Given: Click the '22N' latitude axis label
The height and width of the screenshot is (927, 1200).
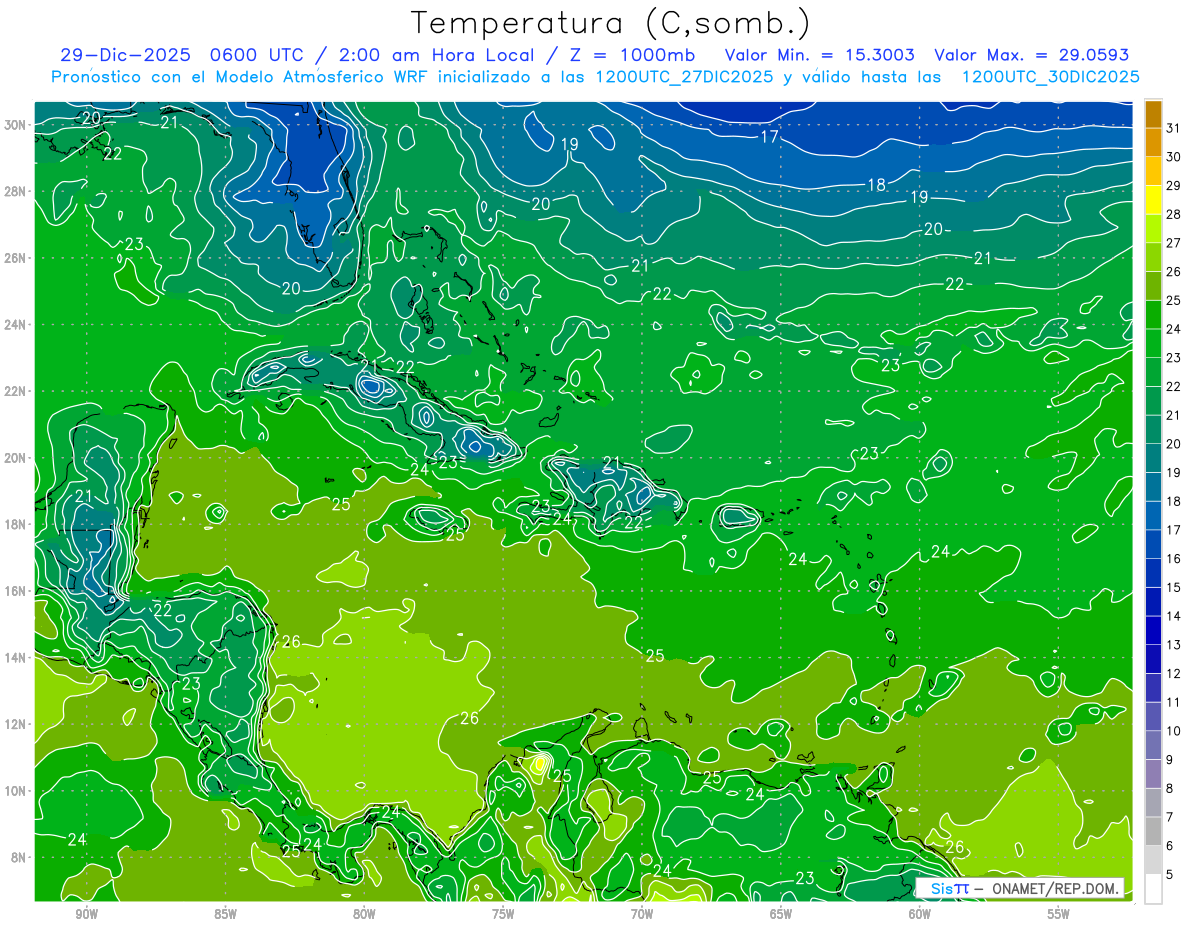Looking at the screenshot, I should click(x=17, y=391).
